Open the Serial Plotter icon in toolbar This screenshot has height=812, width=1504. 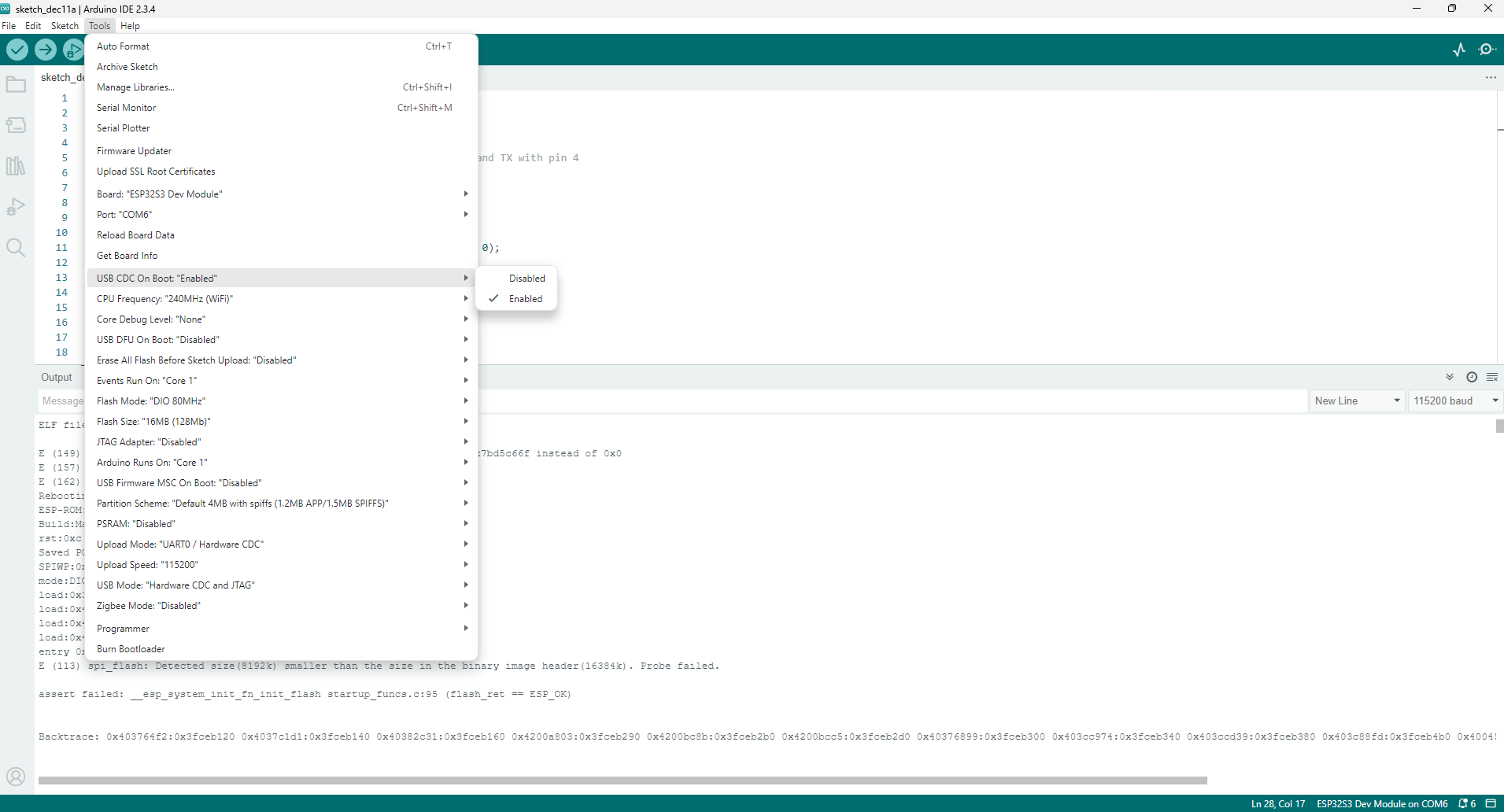click(x=1458, y=50)
